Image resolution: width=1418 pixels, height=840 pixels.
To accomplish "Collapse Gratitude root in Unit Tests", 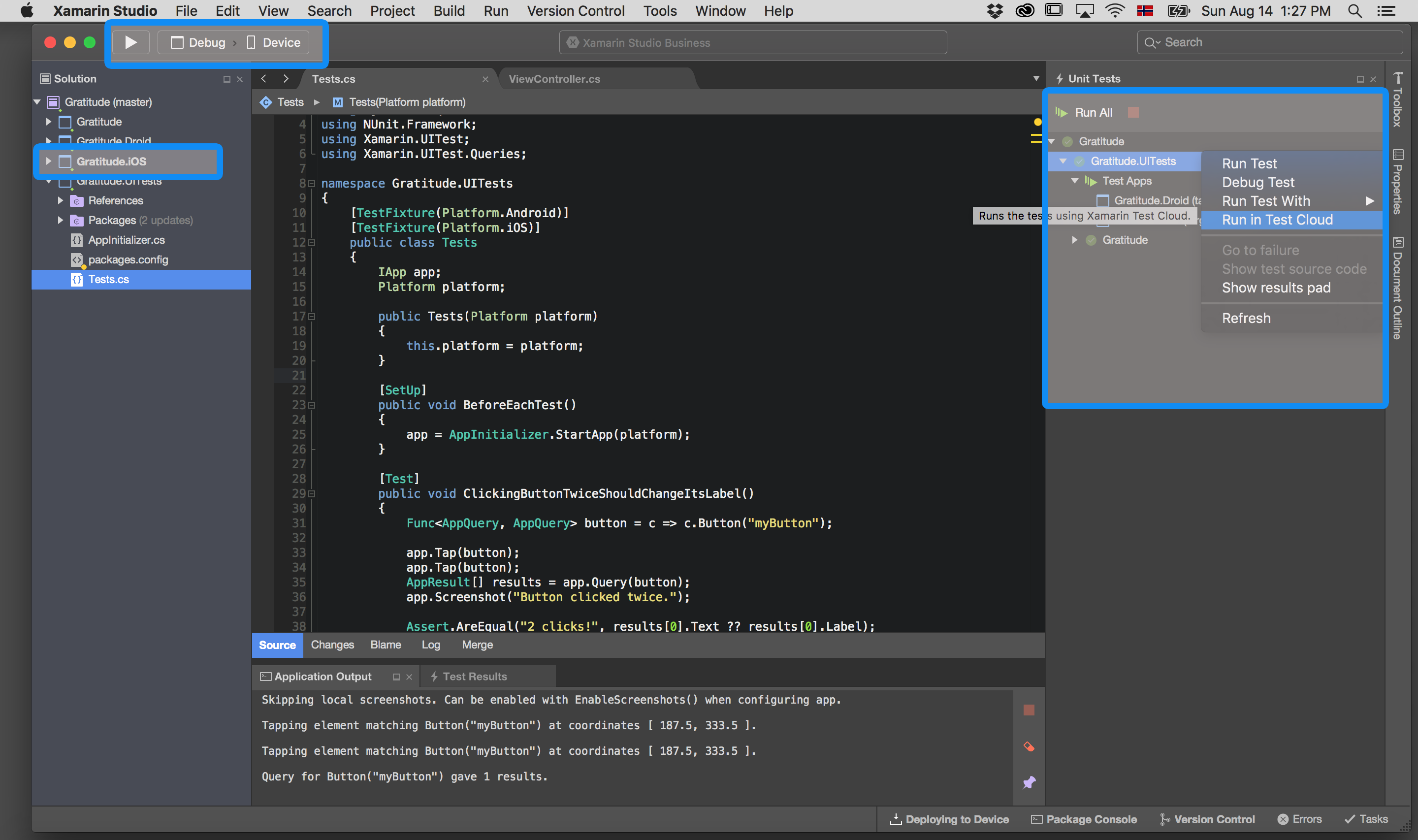I will [x=1052, y=141].
